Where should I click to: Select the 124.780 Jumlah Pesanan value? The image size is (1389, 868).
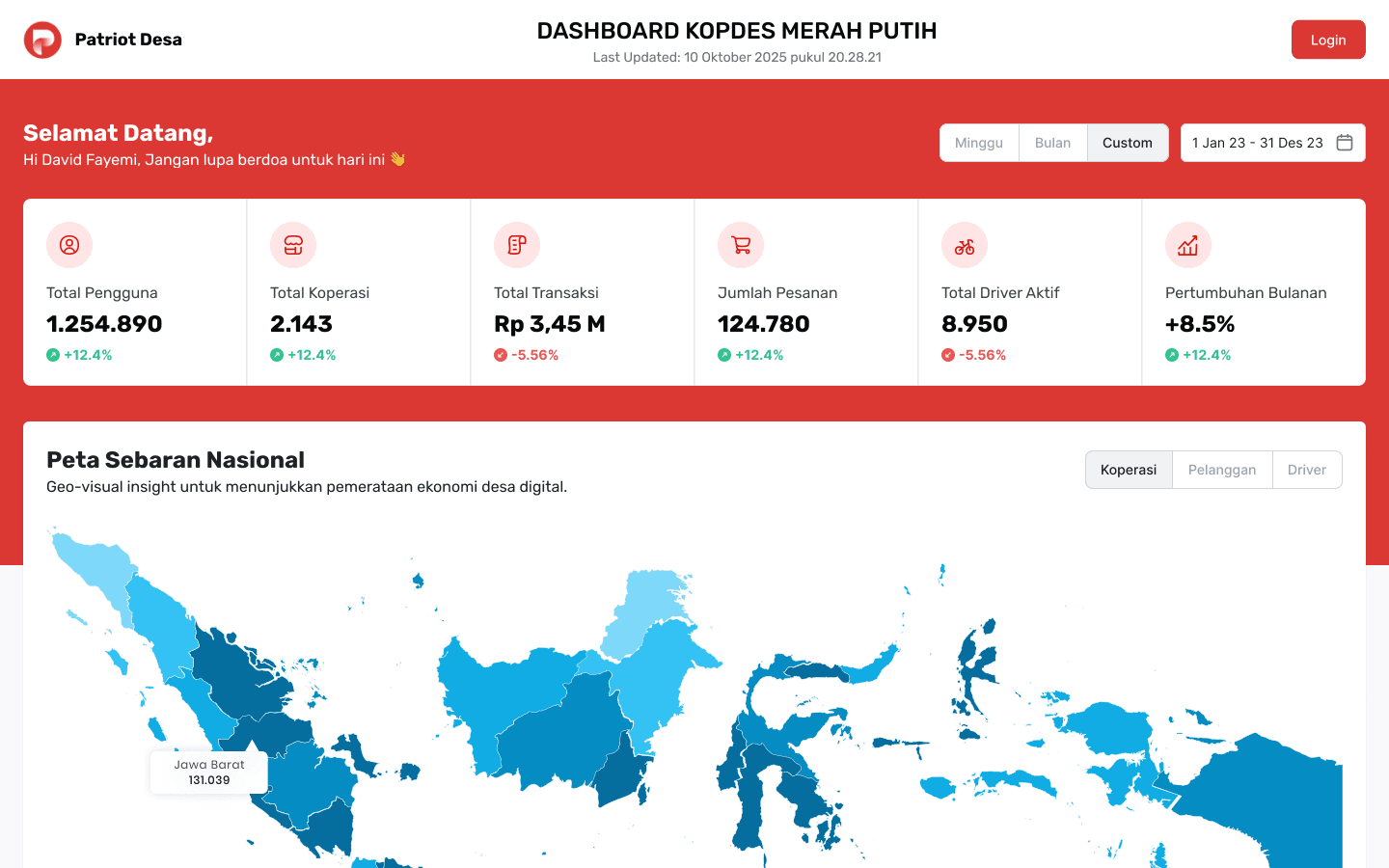(x=764, y=324)
